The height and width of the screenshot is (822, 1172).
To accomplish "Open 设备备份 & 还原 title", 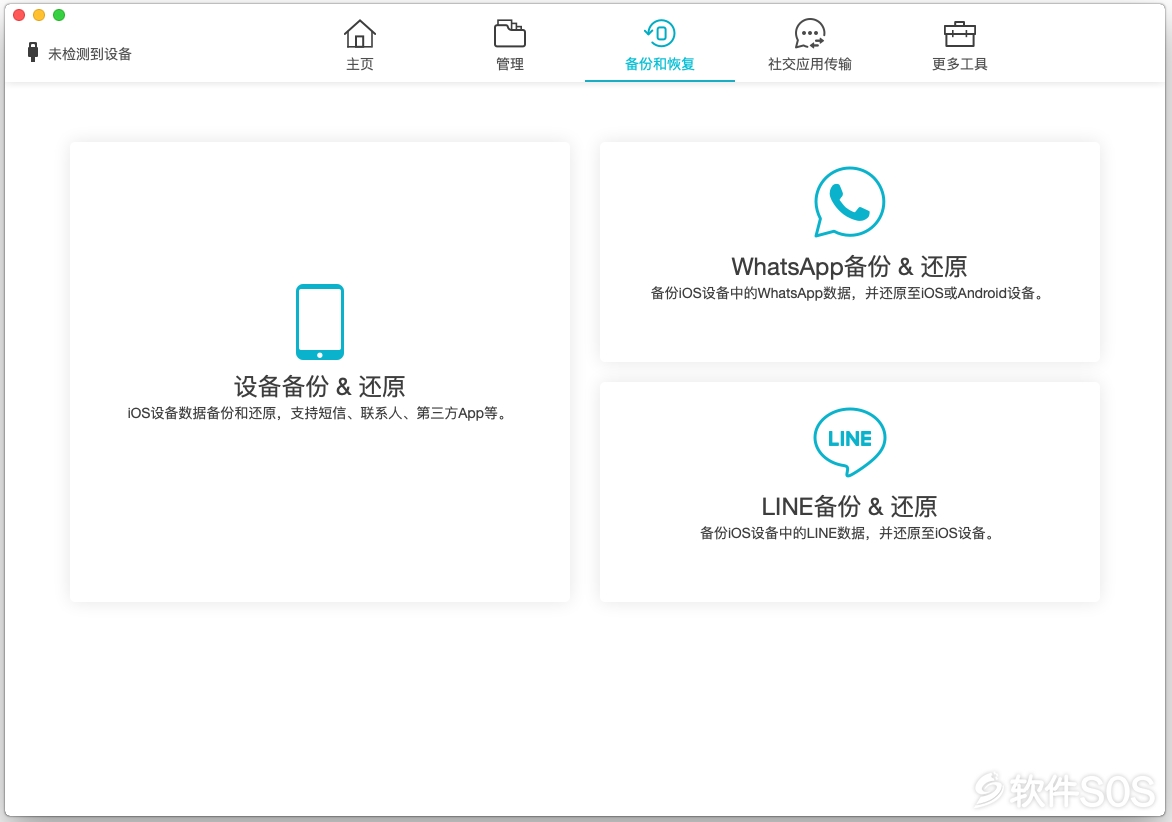I will click(320, 386).
